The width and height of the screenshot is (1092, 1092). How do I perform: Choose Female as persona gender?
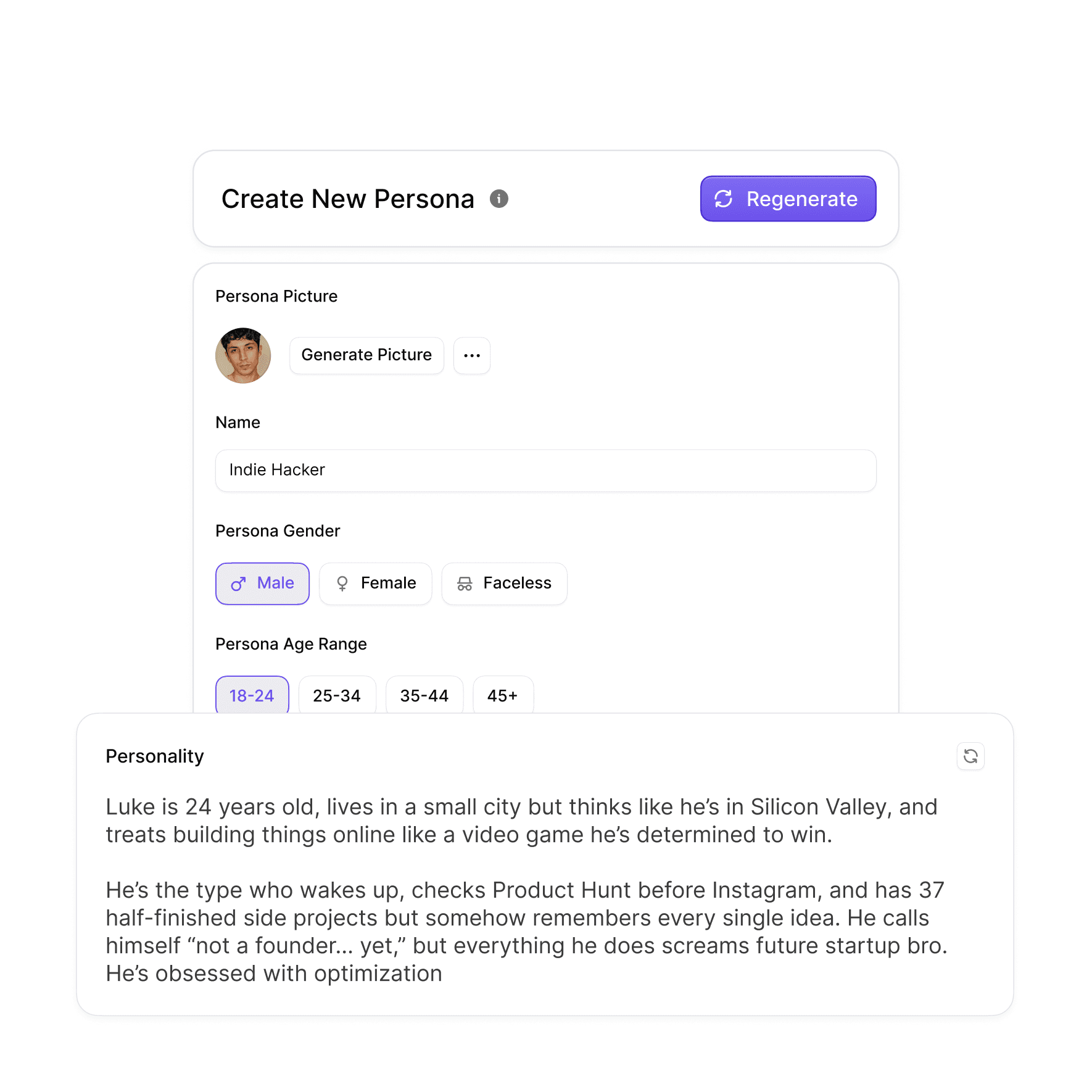click(x=376, y=584)
